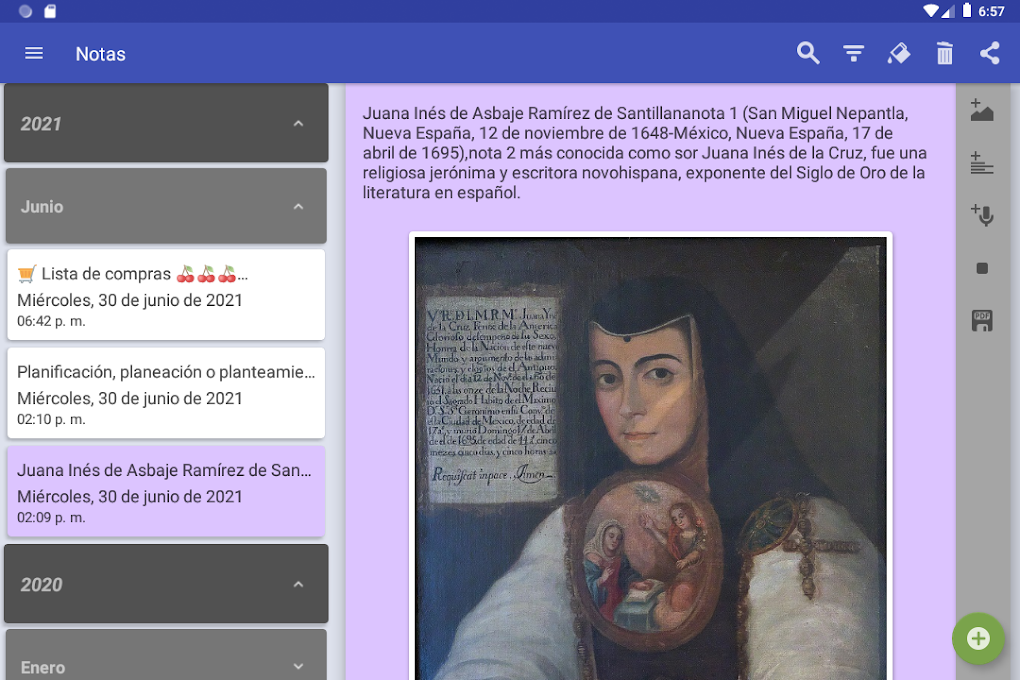Open the Lista de compras note
1020x680 pixels.
coord(166,295)
